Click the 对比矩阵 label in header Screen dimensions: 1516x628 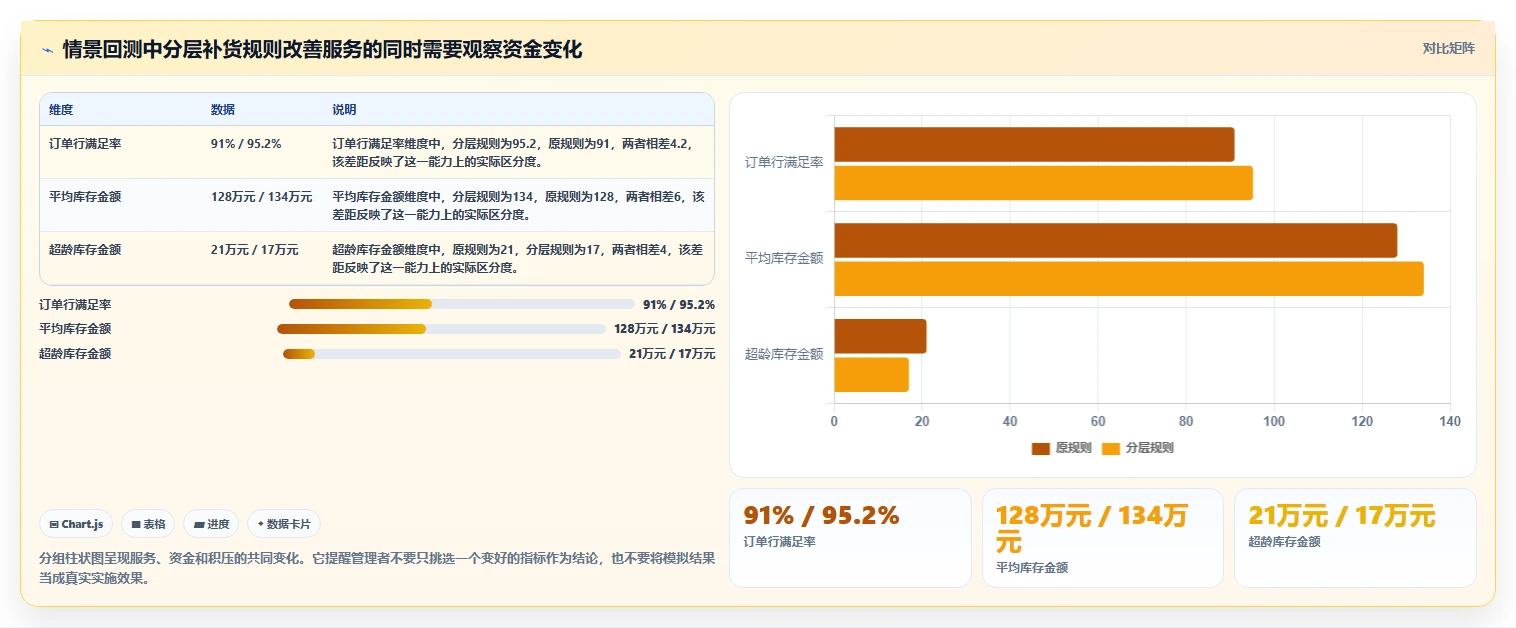pos(1448,48)
